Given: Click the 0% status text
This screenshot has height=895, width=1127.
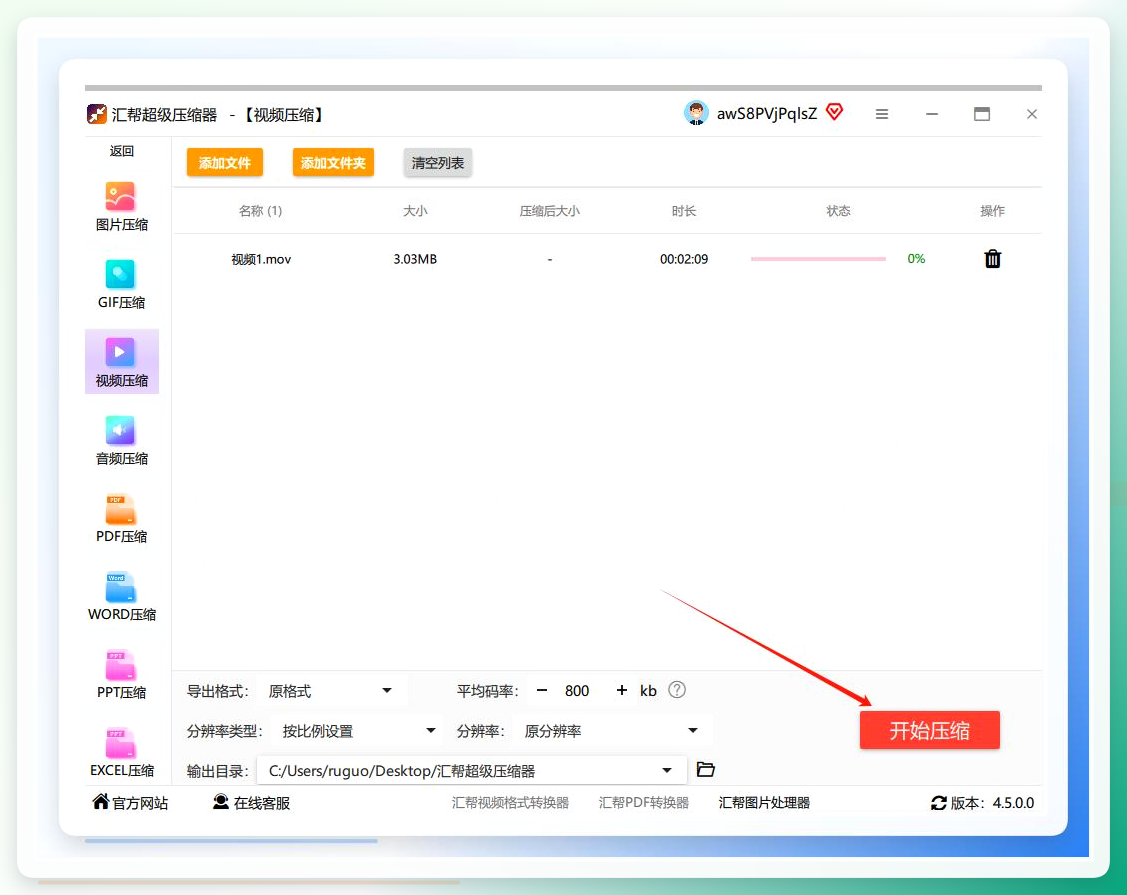Looking at the screenshot, I should tap(916, 259).
